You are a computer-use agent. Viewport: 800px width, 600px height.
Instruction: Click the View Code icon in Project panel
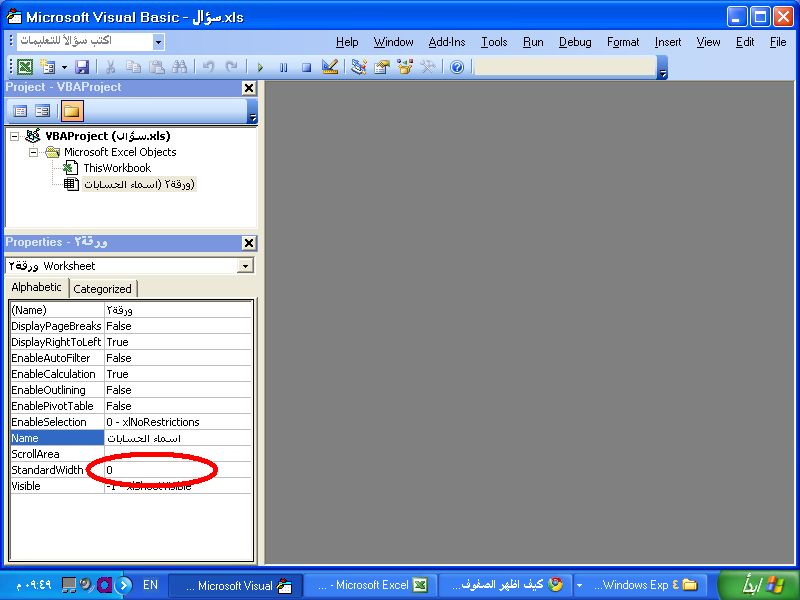(20, 111)
